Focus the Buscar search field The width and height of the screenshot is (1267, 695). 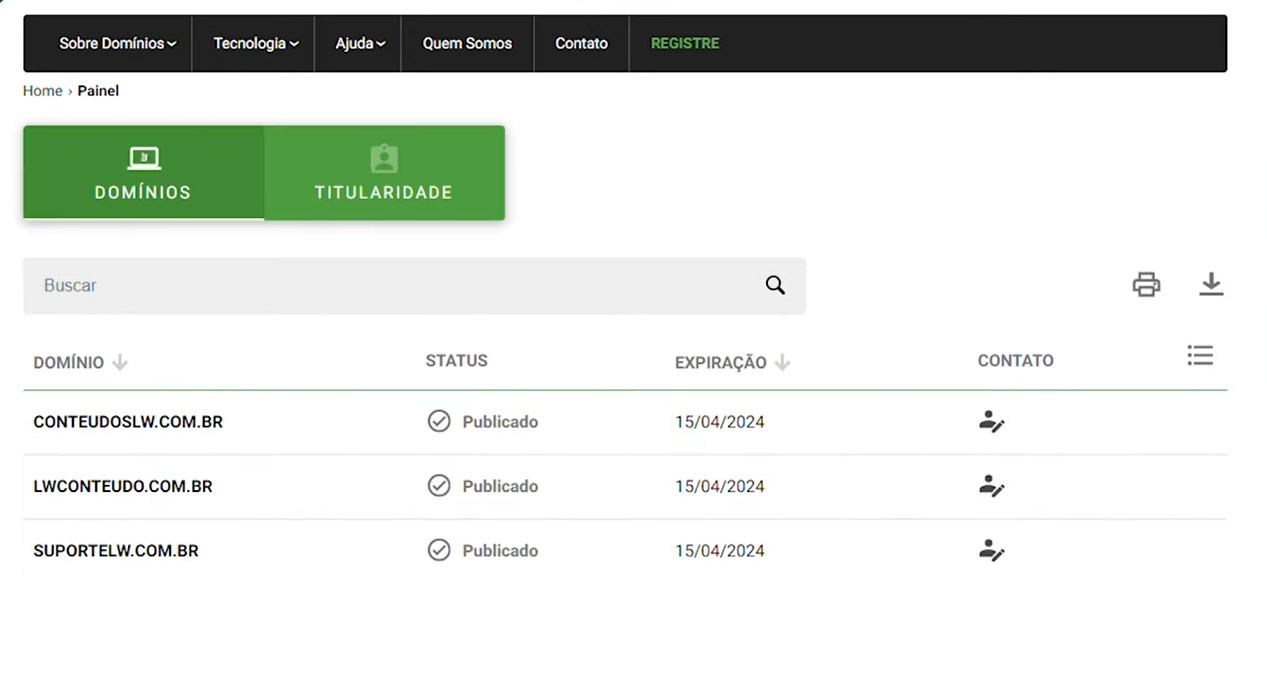(414, 286)
